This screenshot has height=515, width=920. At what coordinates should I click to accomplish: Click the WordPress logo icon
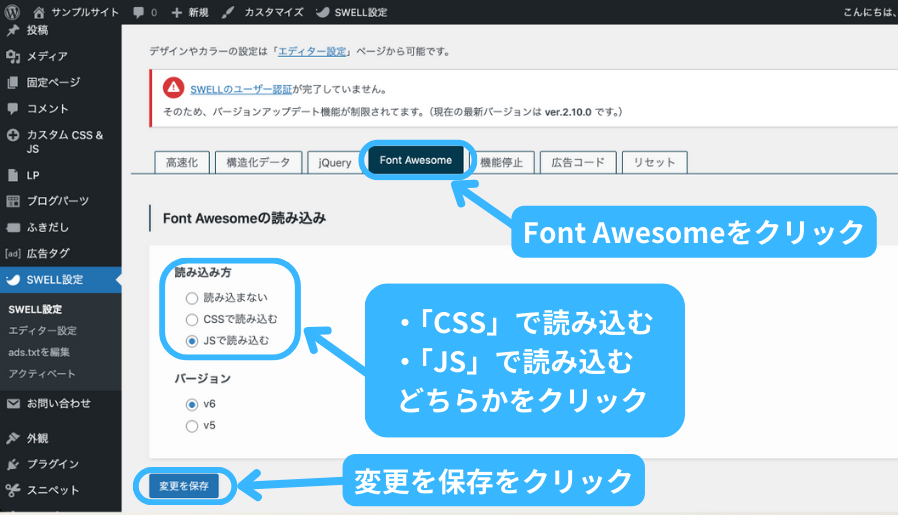click(14, 12)
